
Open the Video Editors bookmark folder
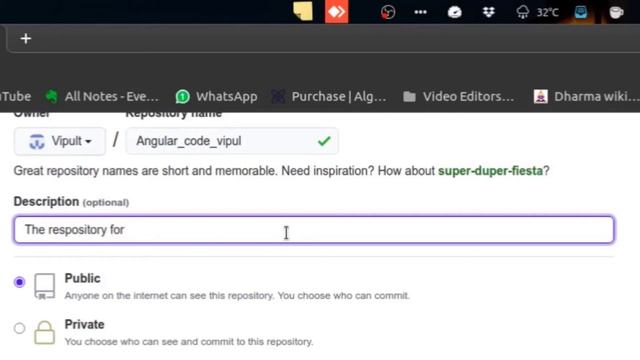point(458,96)
